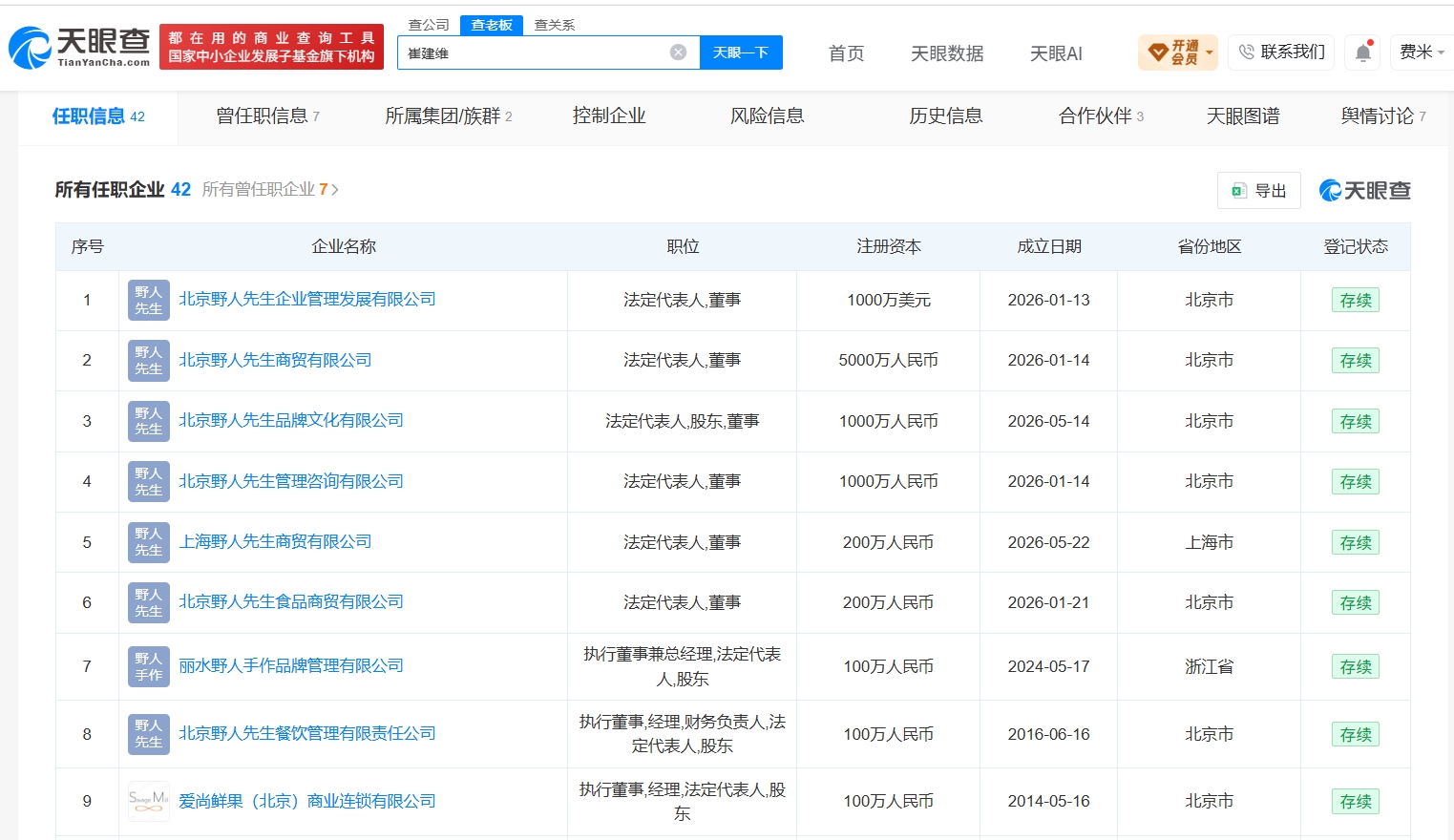The width and height of the screenshot is (1454, 840).
Task: Click the company logo for 北京野人先生餐饮管理有限责任公司
Action: click(x=149, y=734)
